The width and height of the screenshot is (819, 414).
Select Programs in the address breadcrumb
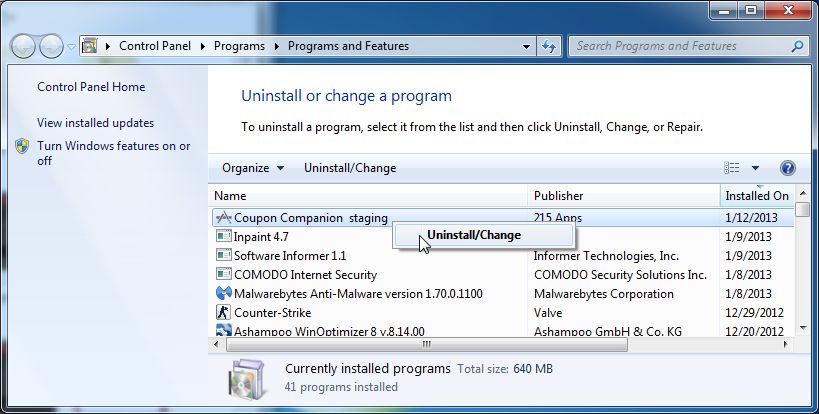(x=239, y=46)
